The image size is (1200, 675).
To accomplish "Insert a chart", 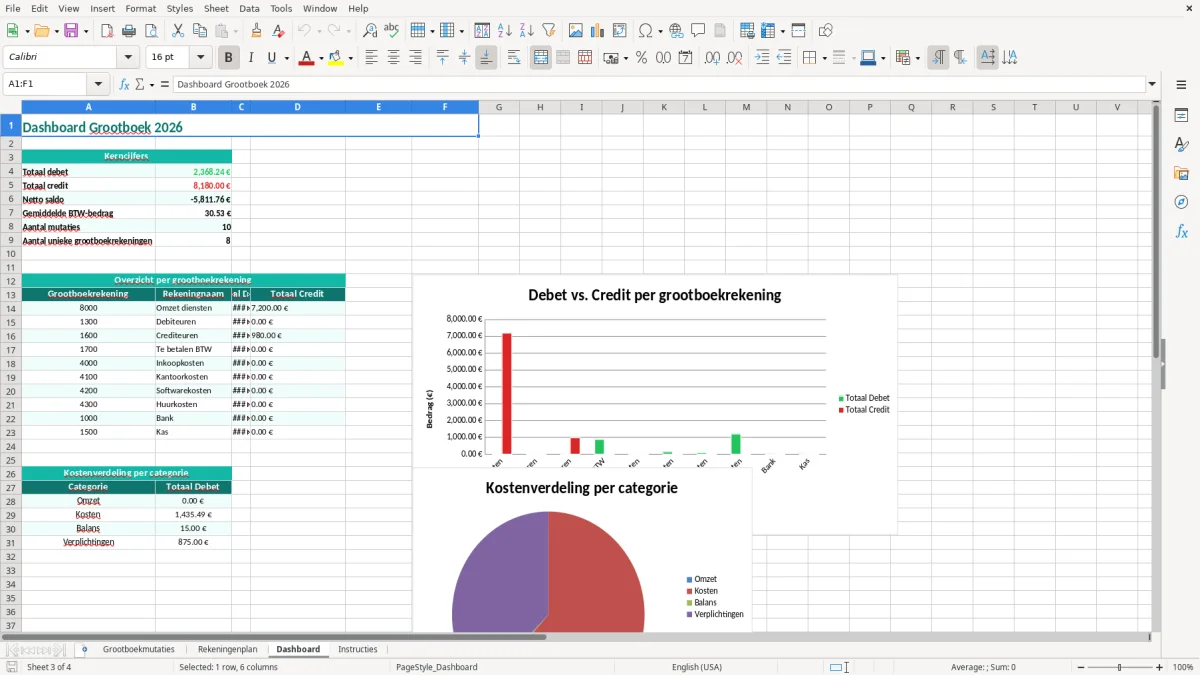I will coord(598,31).
